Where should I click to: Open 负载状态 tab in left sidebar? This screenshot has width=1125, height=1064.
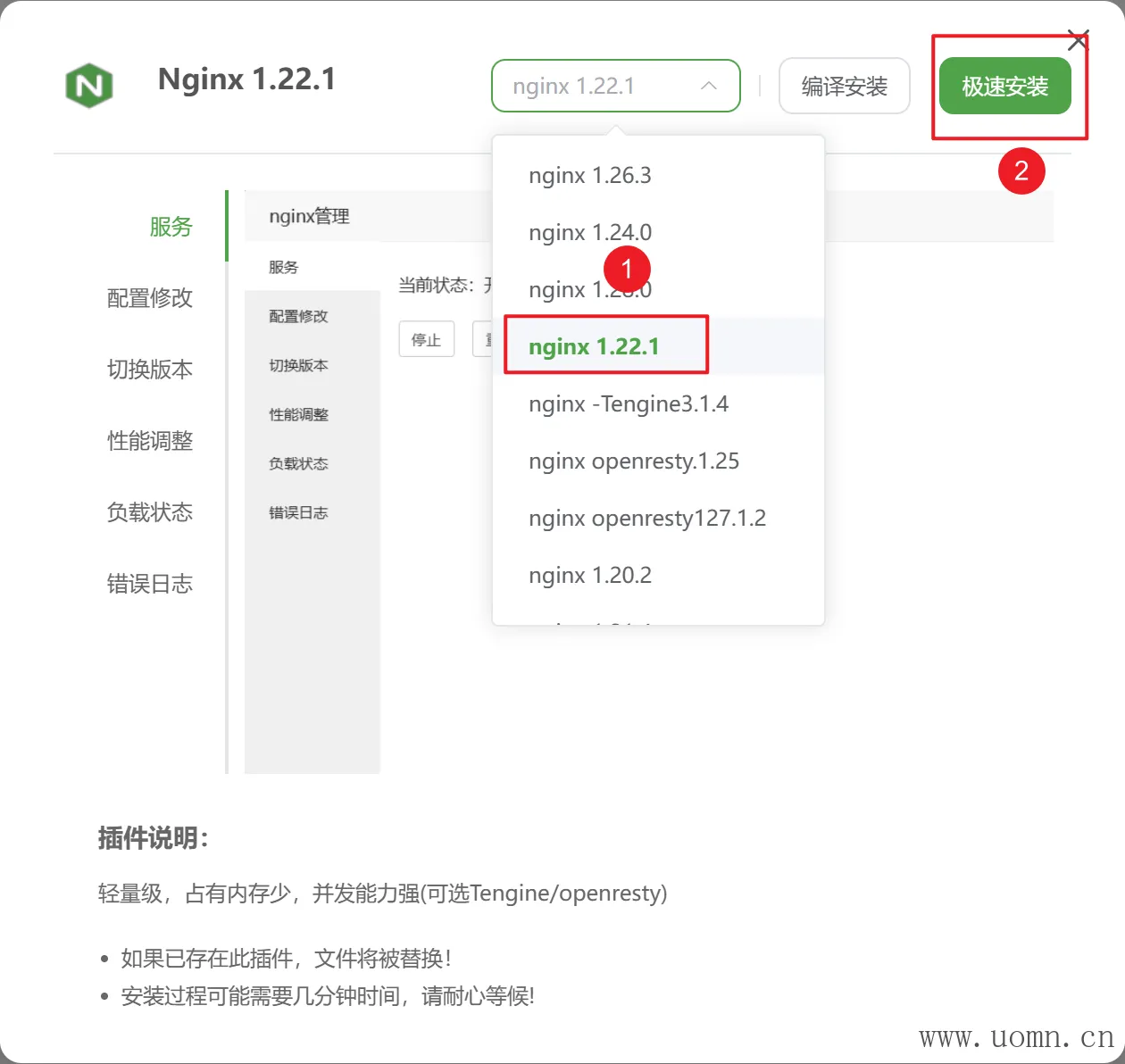[150, 512]
